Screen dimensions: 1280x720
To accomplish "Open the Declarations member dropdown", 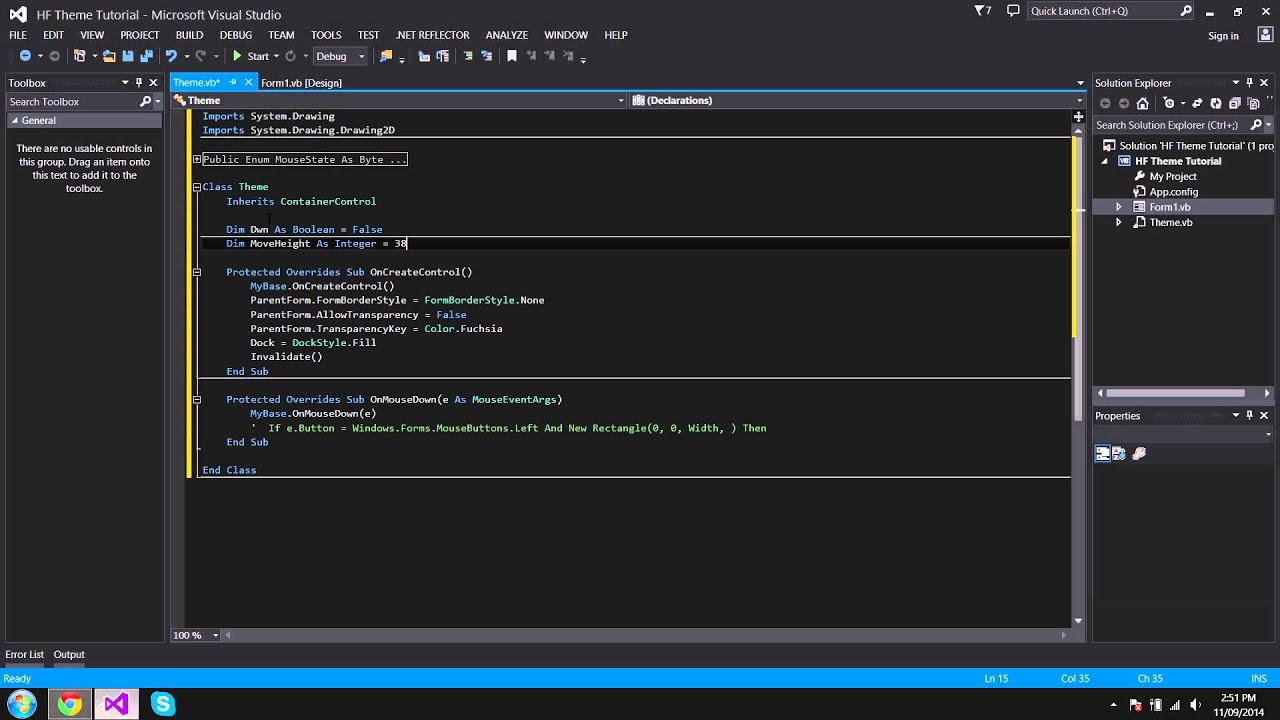I will (x=1079, y=100).
